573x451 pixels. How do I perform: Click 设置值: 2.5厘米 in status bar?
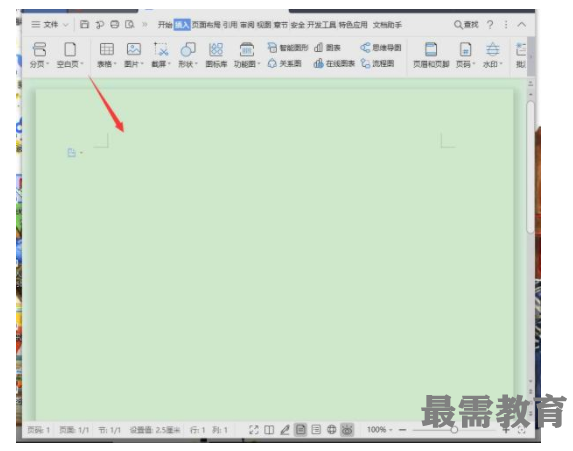pos(155,430)
